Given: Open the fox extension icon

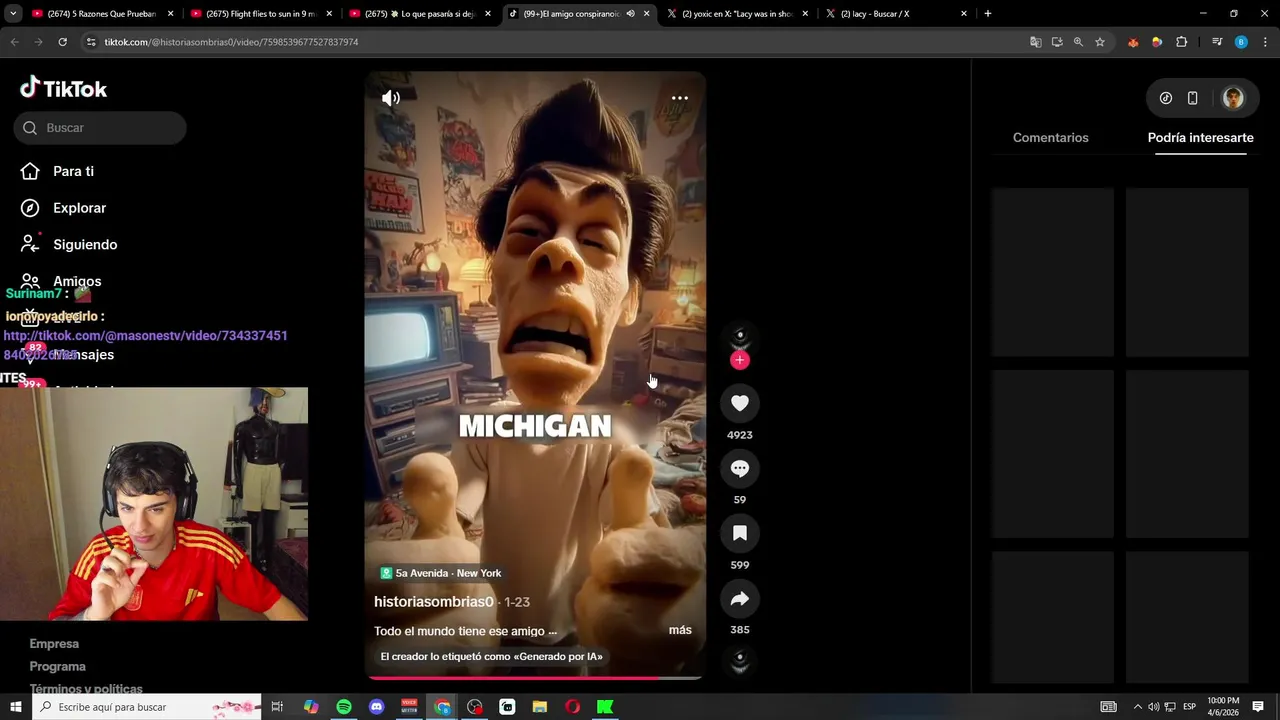Looking at the screenshot, I should (1133, 42).
